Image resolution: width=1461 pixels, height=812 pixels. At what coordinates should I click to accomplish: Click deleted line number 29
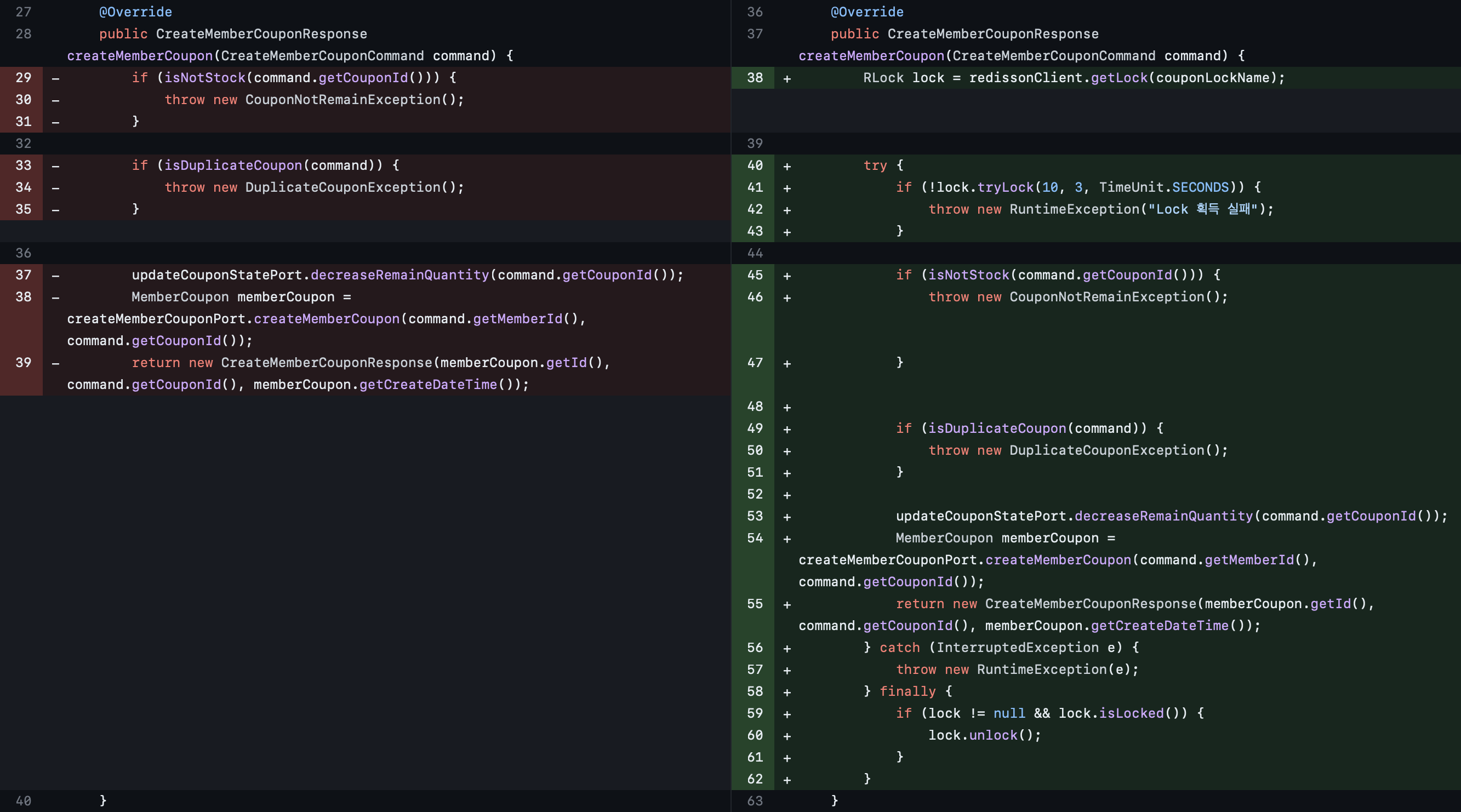click(23, 78)
